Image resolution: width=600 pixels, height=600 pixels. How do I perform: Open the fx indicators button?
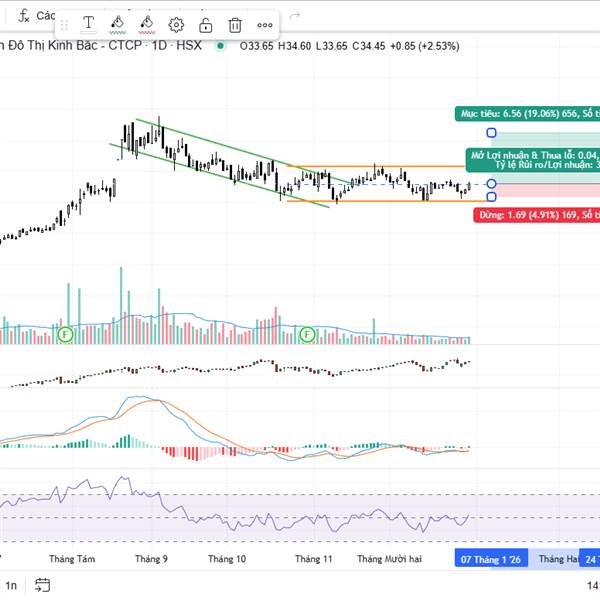point(24,15)
